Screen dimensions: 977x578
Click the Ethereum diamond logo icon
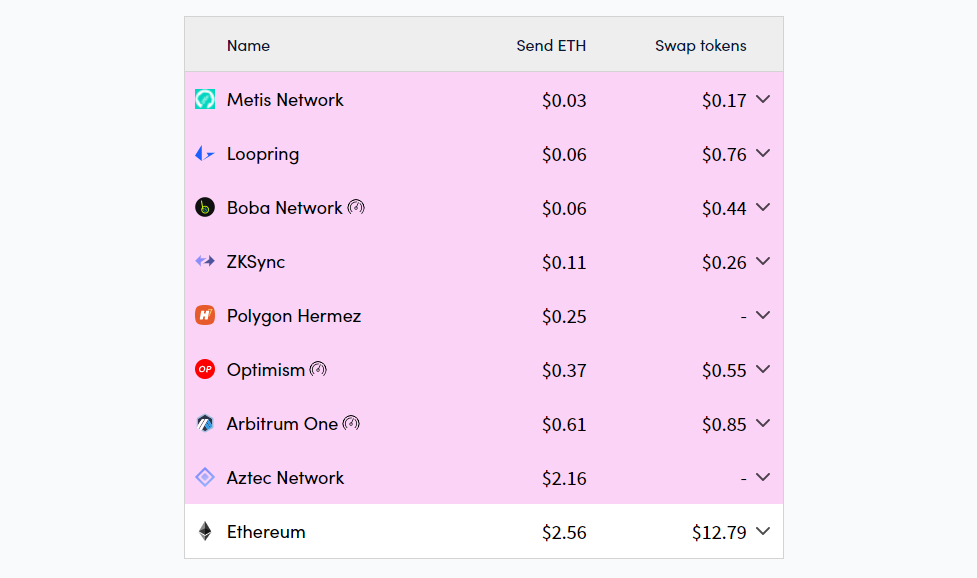pyautogui.click(x=205, y=532)
